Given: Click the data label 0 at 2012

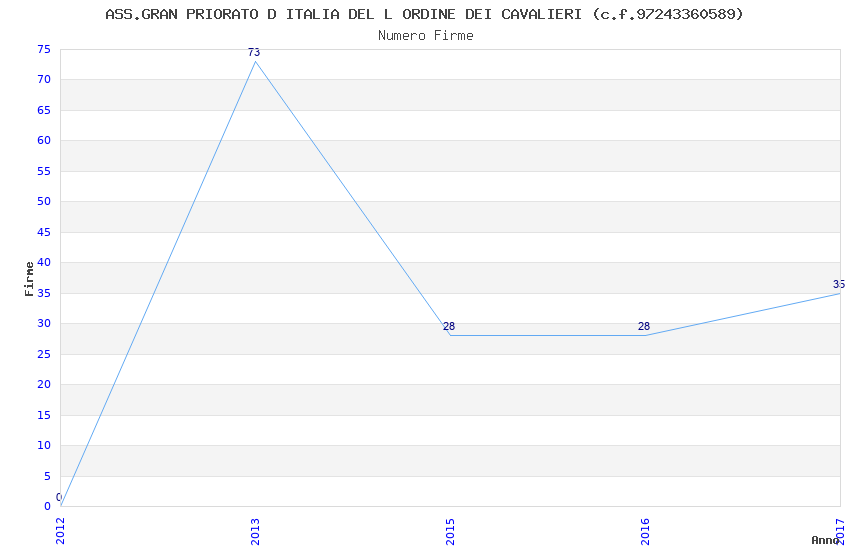Looking at the screenshot, I should (x=59, y=497).
